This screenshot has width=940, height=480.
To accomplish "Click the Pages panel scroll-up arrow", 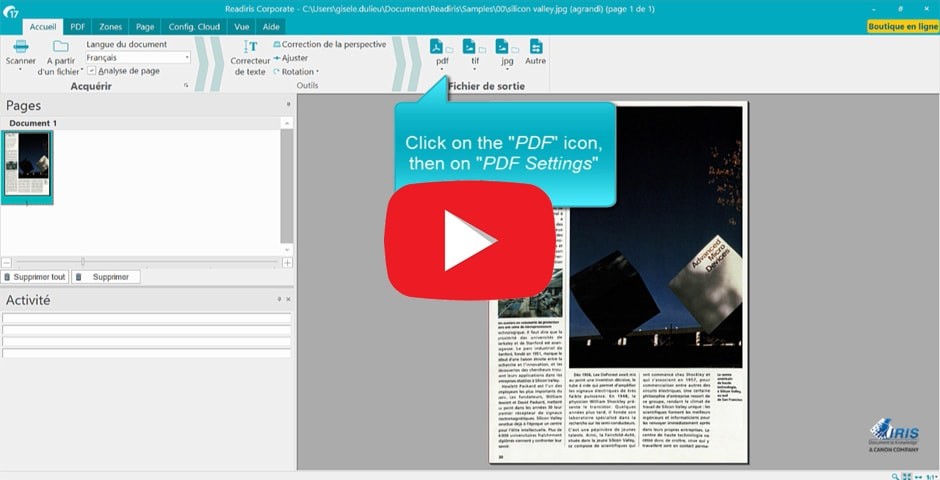I will pyautogui.click(x=287, y=123).
